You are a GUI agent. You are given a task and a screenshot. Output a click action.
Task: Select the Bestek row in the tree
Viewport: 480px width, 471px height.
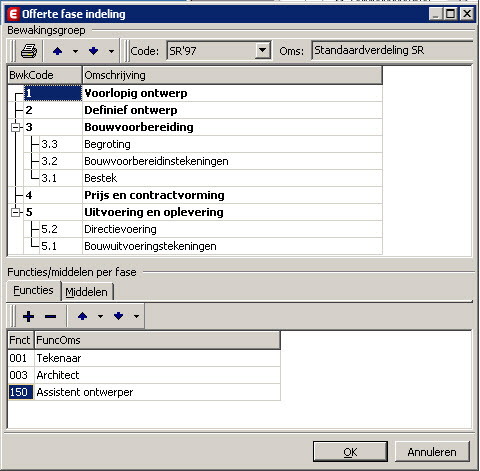[195, 178]
